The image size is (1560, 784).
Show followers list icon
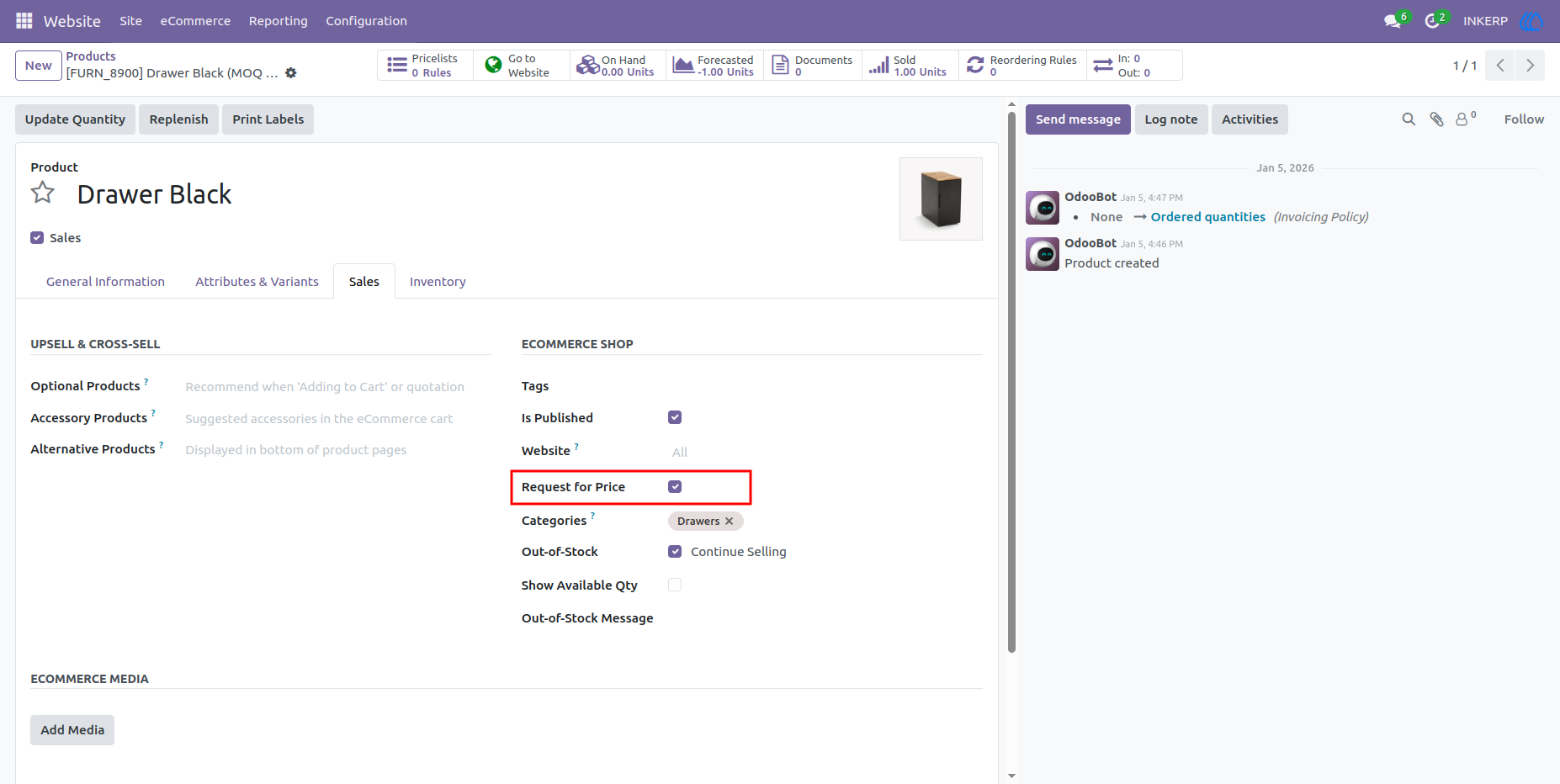tap(1466, 119)
